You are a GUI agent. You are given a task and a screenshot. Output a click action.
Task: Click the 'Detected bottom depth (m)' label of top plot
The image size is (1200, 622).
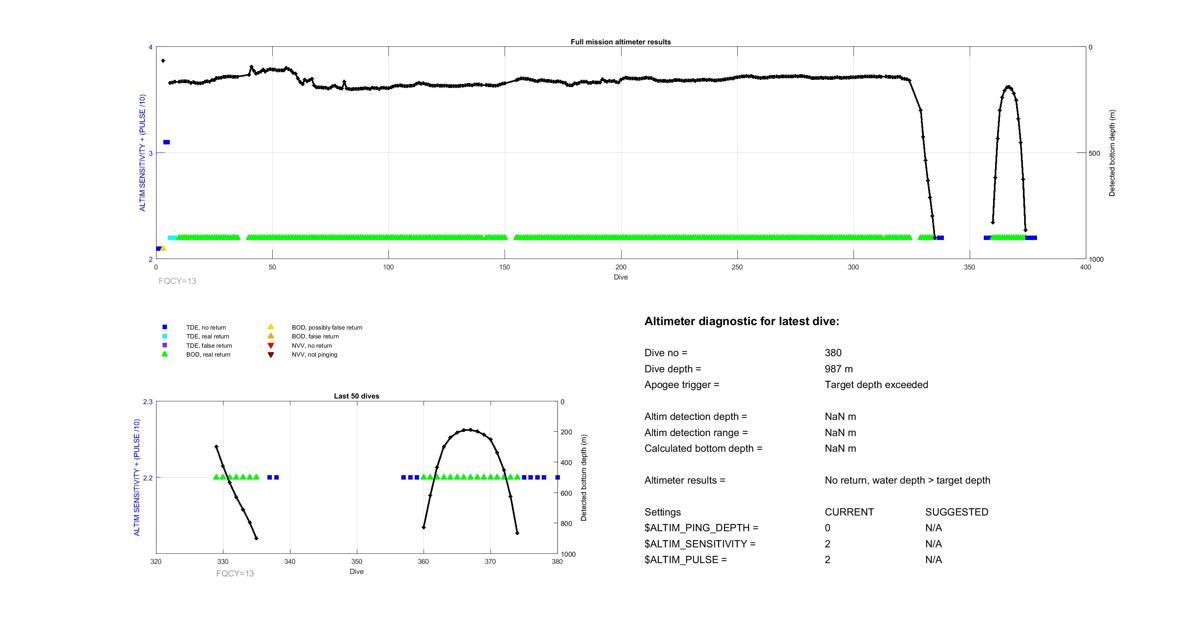coord(1112,153)
